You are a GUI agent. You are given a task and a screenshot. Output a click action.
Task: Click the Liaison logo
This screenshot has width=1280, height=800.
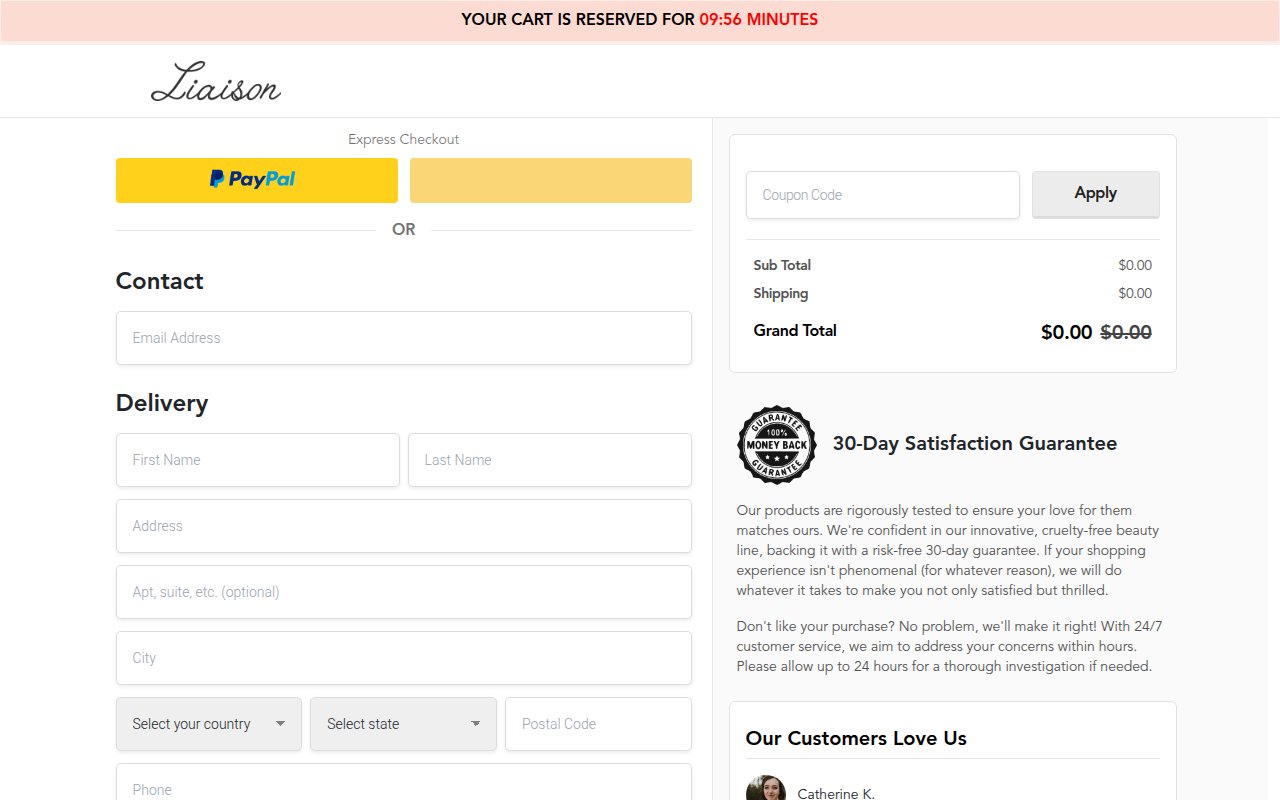[x=216, y=82]
